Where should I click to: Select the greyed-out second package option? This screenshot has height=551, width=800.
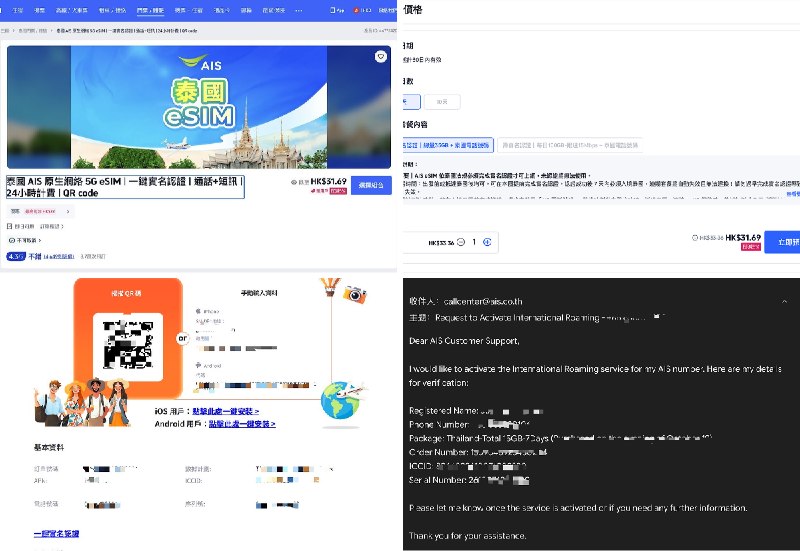pos(570,145)
